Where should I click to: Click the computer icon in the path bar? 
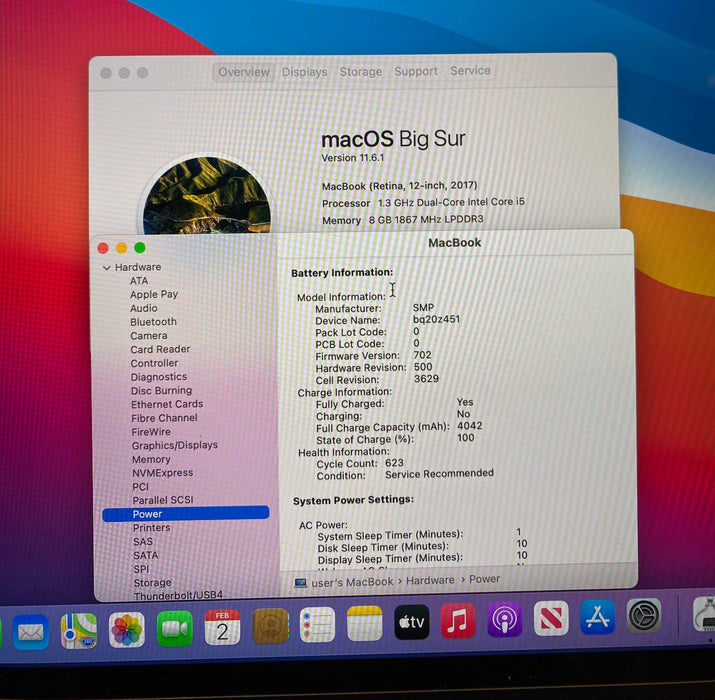click(300, 583)
